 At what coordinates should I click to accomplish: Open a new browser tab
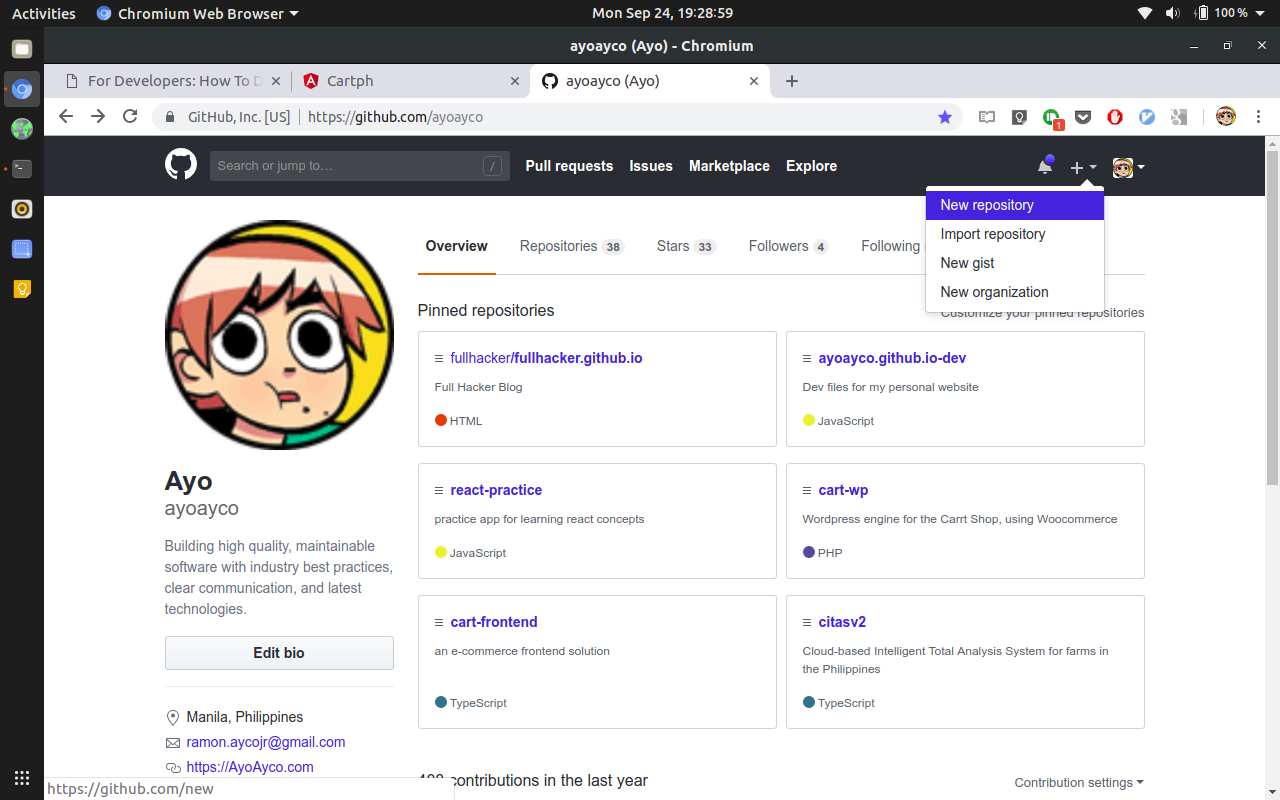(792, 81)
